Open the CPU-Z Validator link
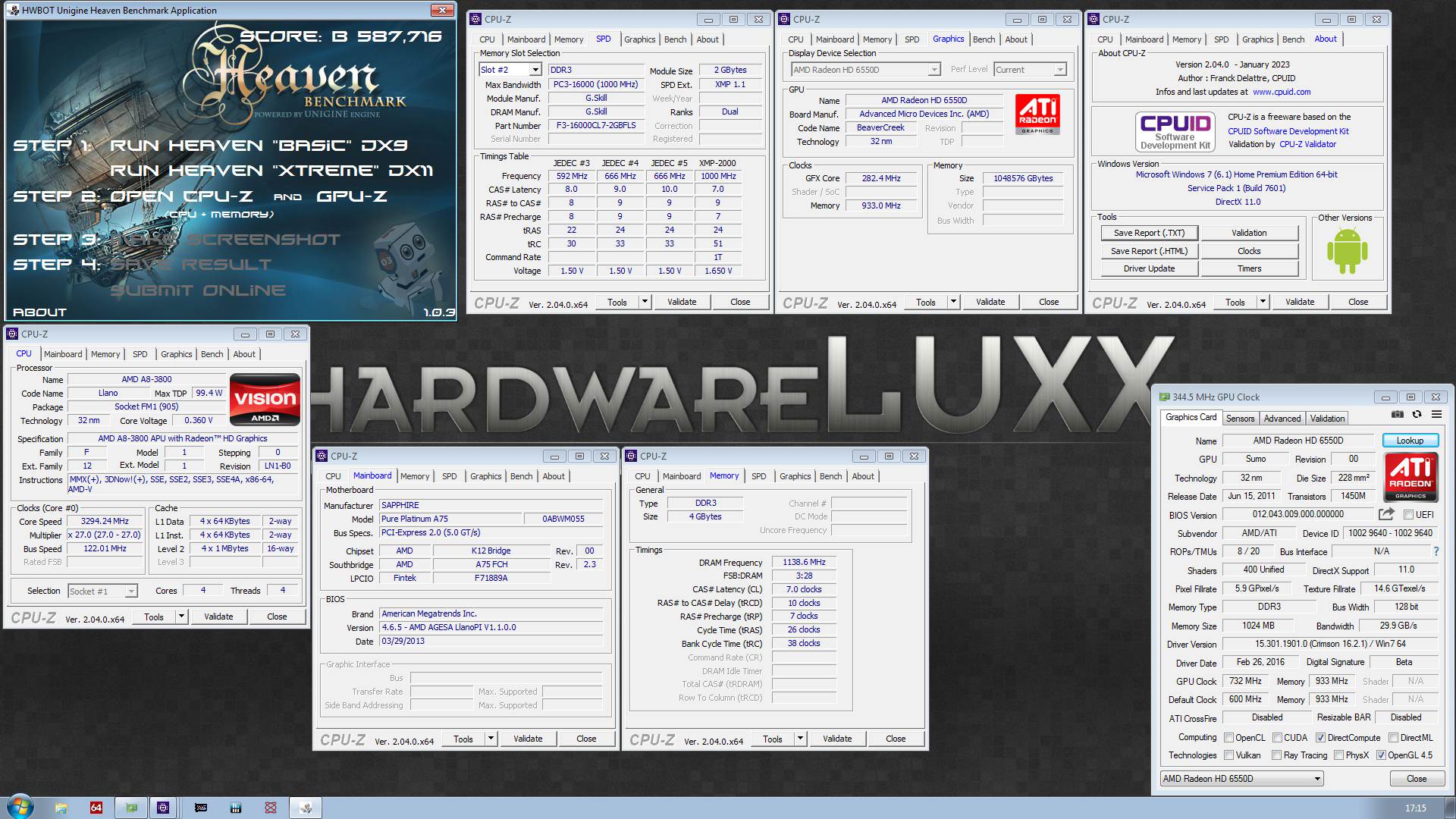Screen dimensions: 1456x819 [x=1307, y=144]
